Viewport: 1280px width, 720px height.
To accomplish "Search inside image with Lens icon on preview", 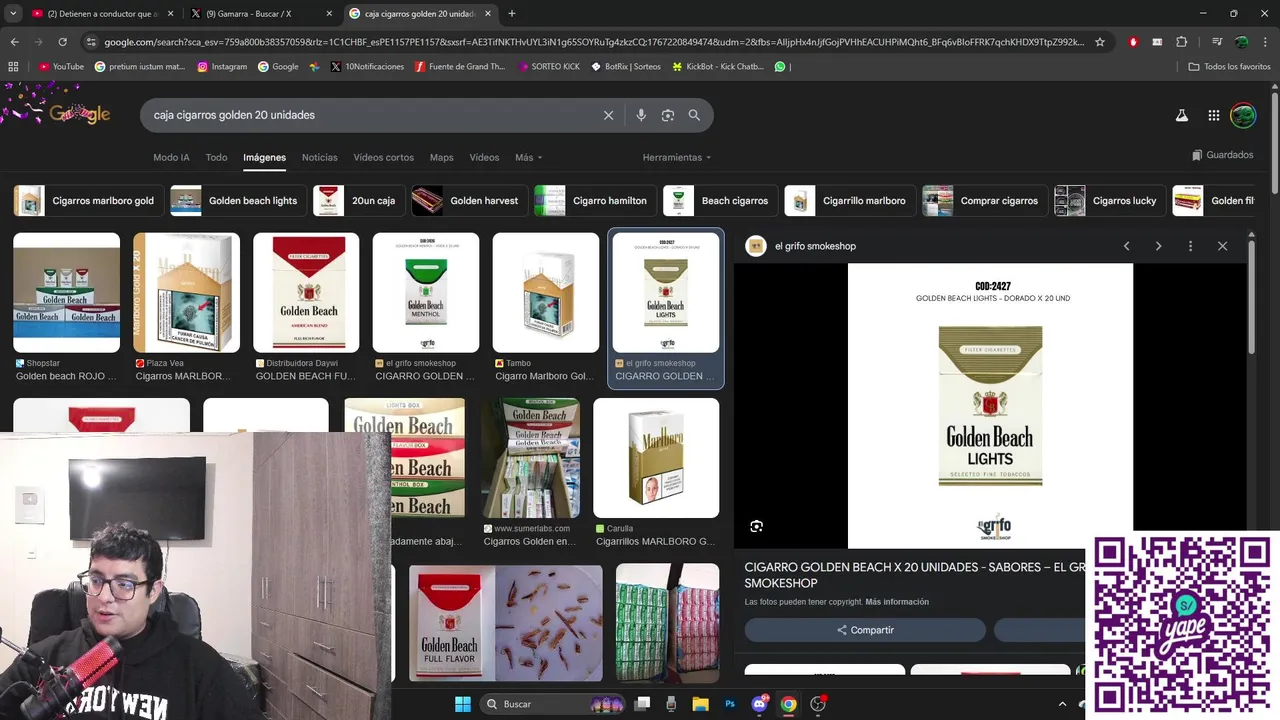I will point(757,526).
